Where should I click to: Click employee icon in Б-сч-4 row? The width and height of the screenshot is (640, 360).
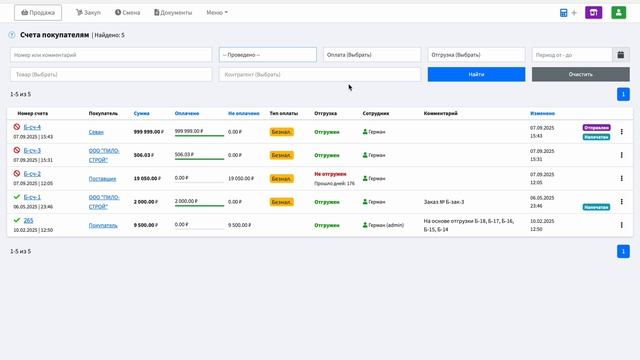tap(365, 132)
